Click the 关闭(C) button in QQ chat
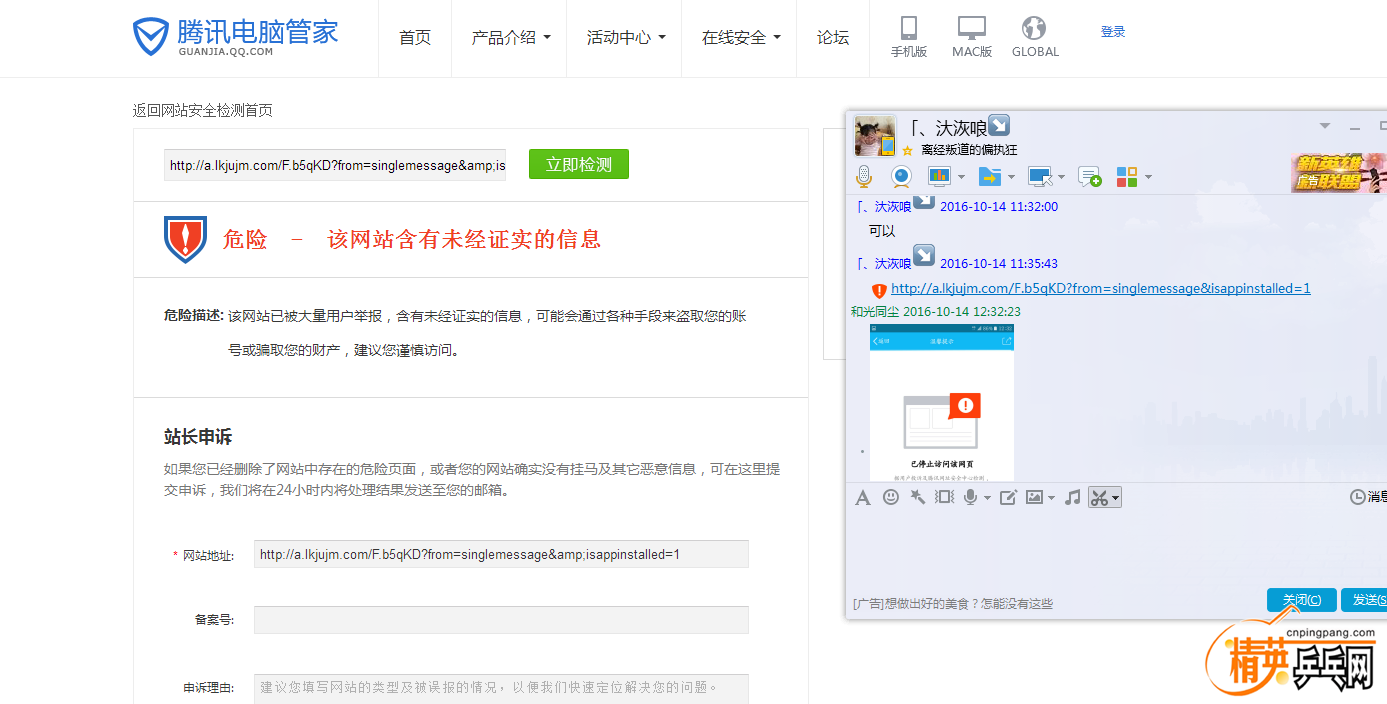 1302,600
